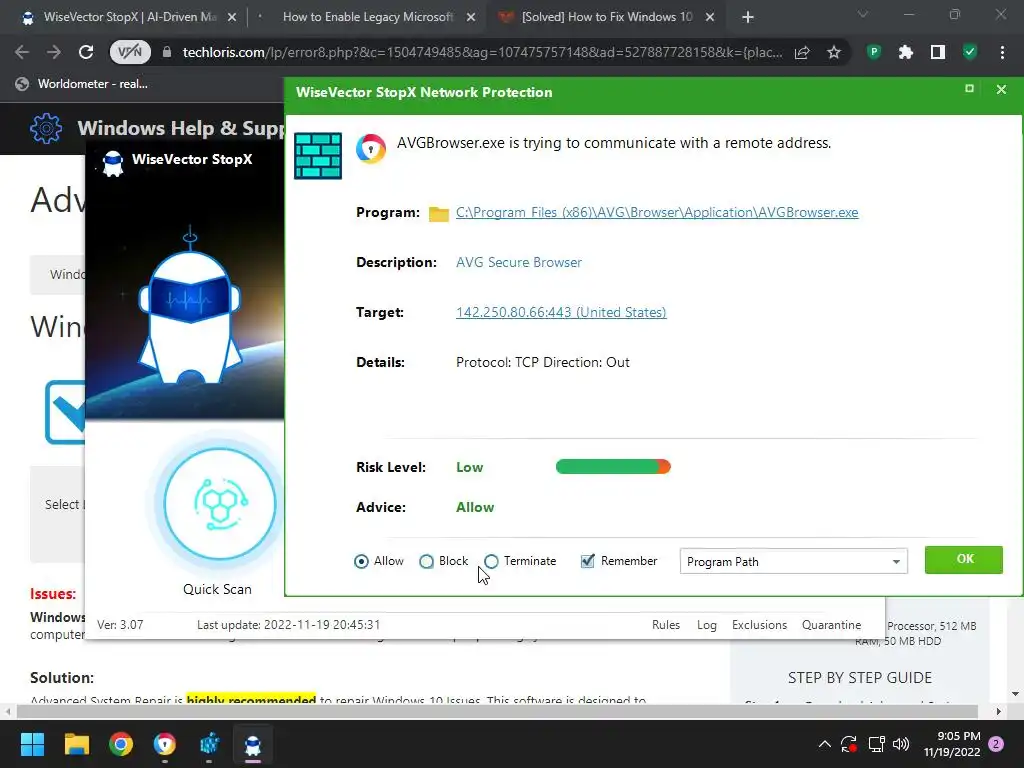Open Google Chrome from the taskbar

click(121, 744)
